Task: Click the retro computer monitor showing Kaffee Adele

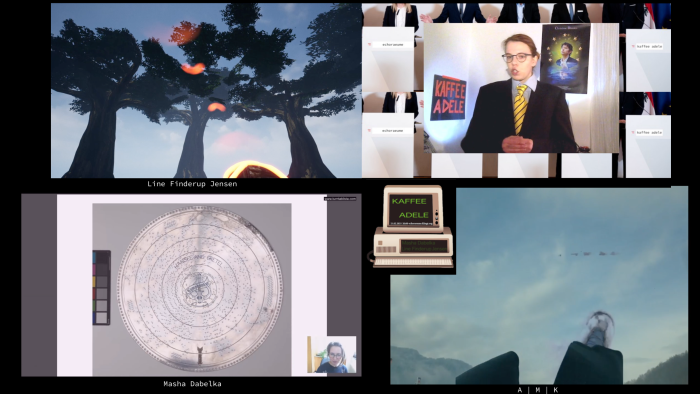Action: 412,209
